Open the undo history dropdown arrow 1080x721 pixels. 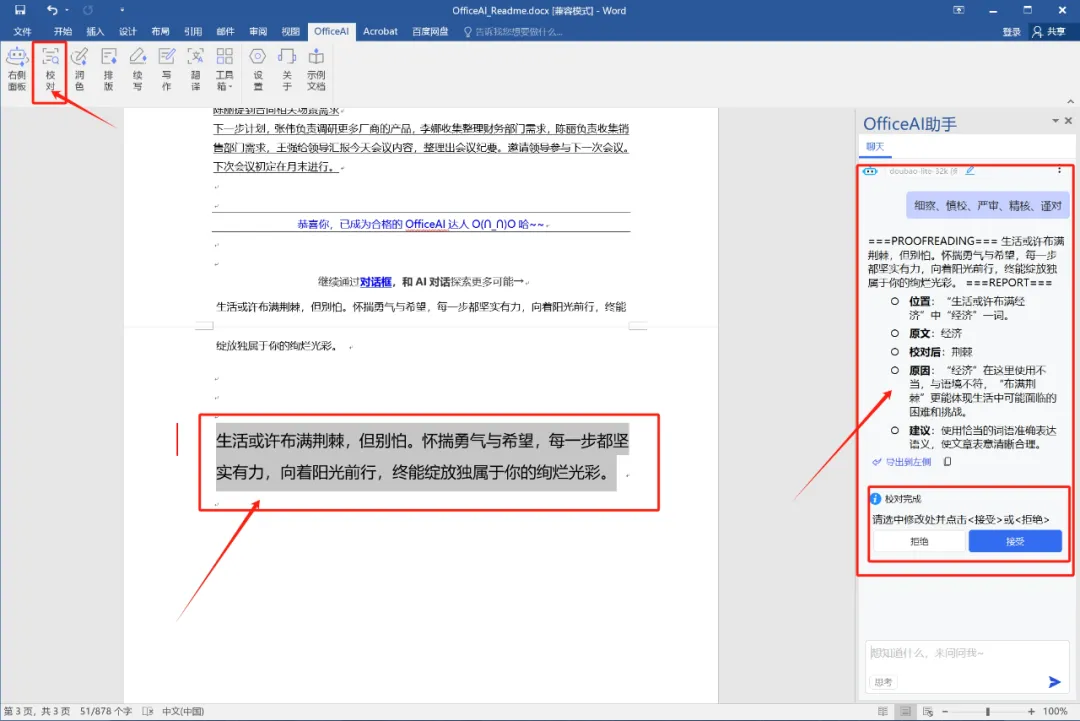click(x=67, y=10)
